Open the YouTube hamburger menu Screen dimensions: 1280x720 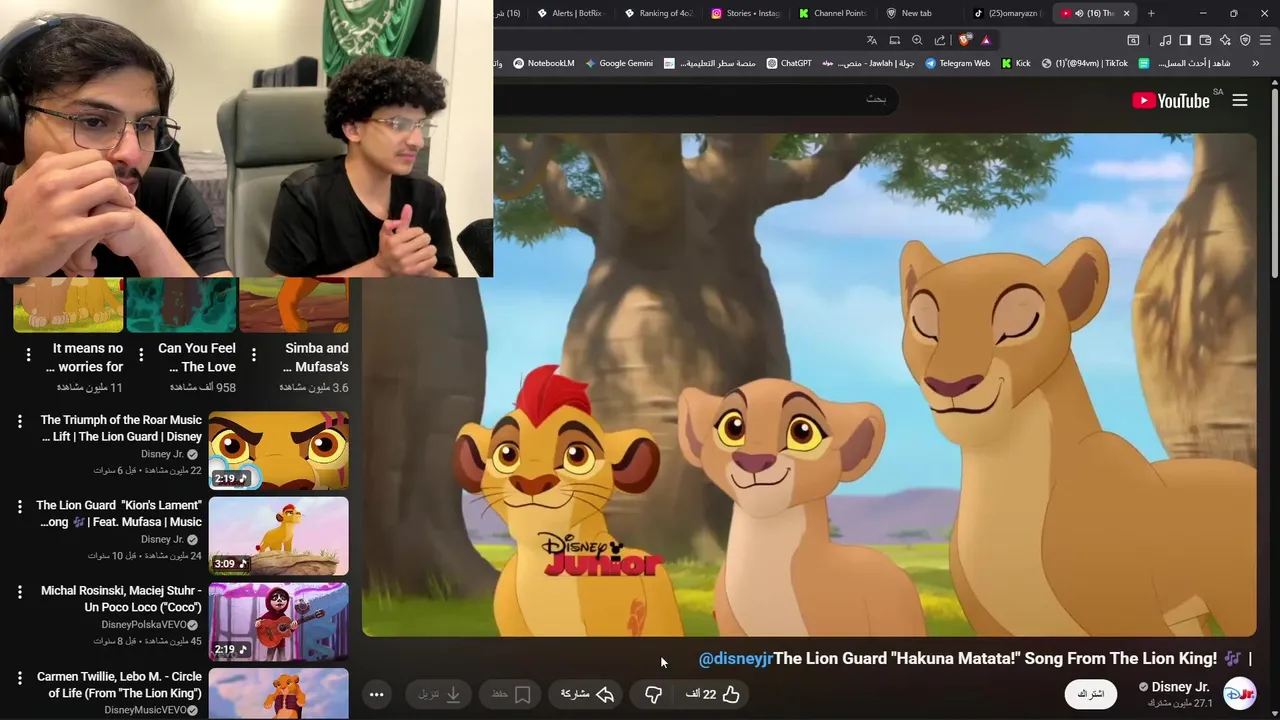(x=1240, y=100)
